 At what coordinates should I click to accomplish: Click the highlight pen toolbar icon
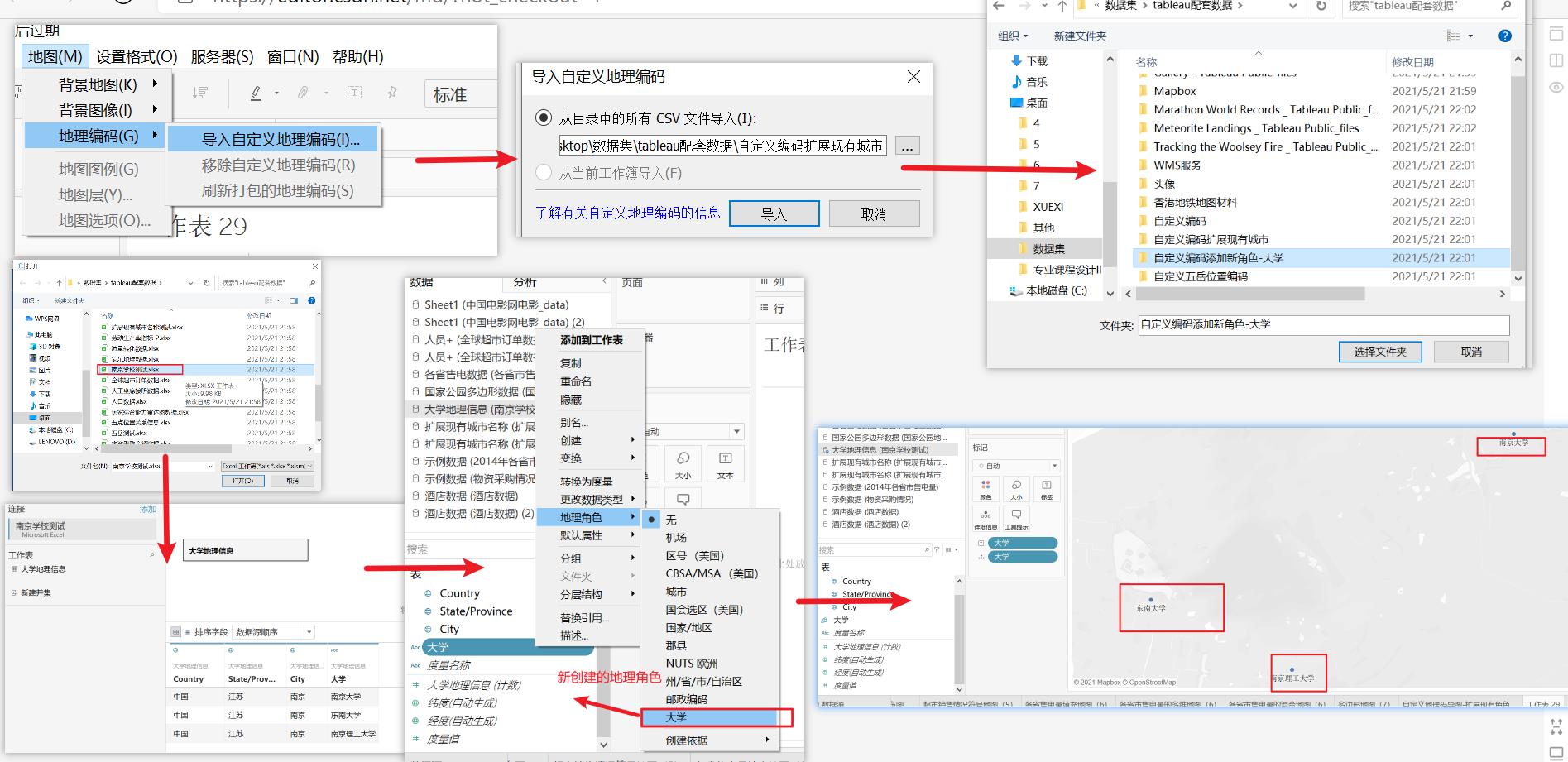pos(256,93)
